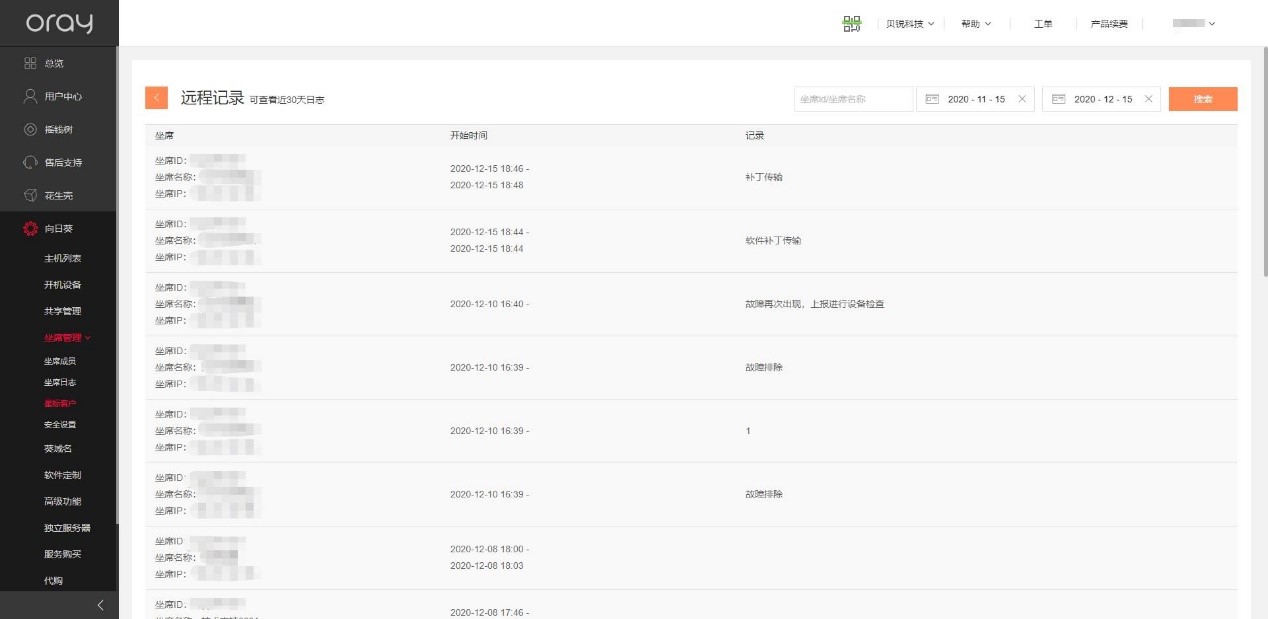Open 坐席日志 seat logs
The image size is (1268, 619).
coord(60,382)
